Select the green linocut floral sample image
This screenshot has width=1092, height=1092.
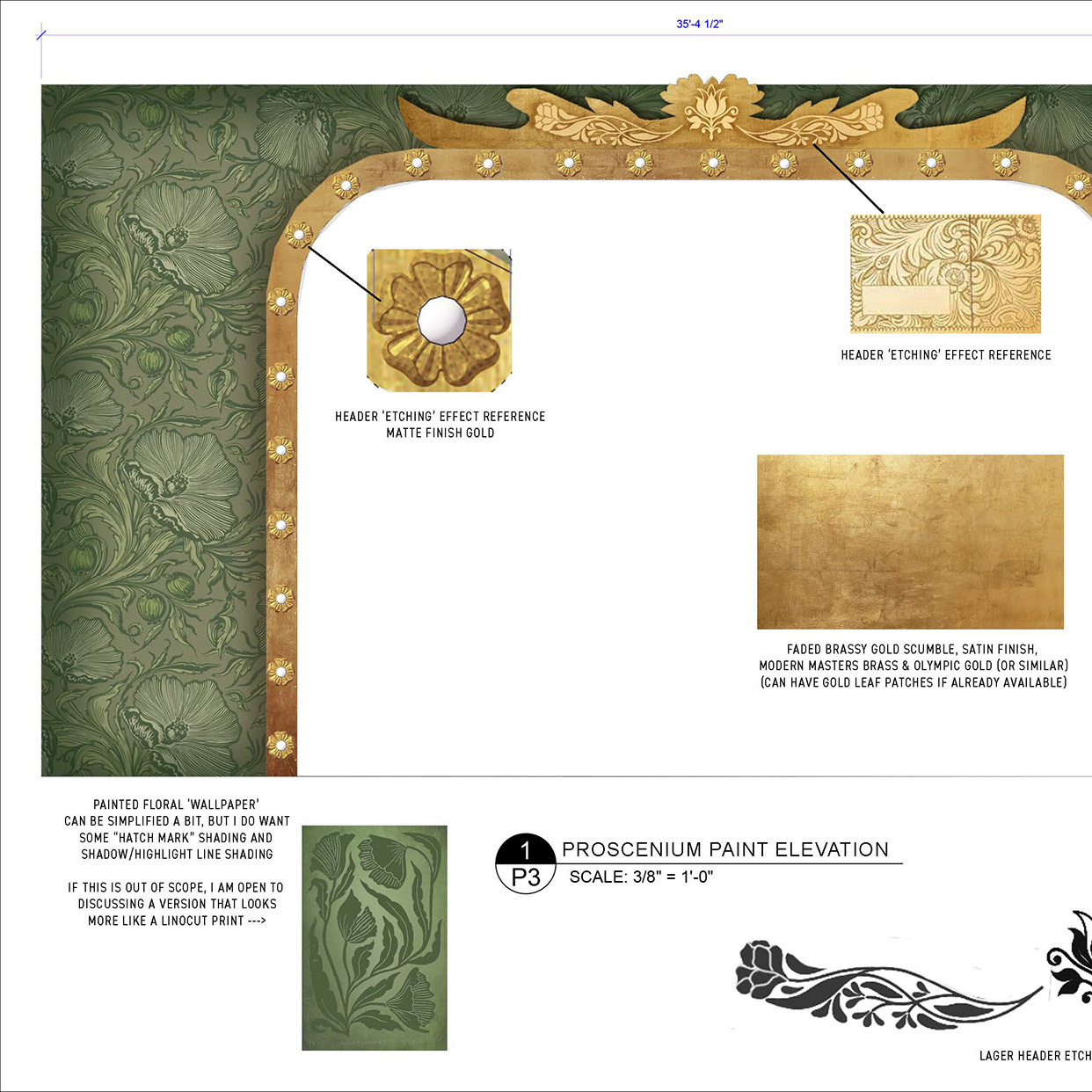pyautogui.click(x=375, y=938)
